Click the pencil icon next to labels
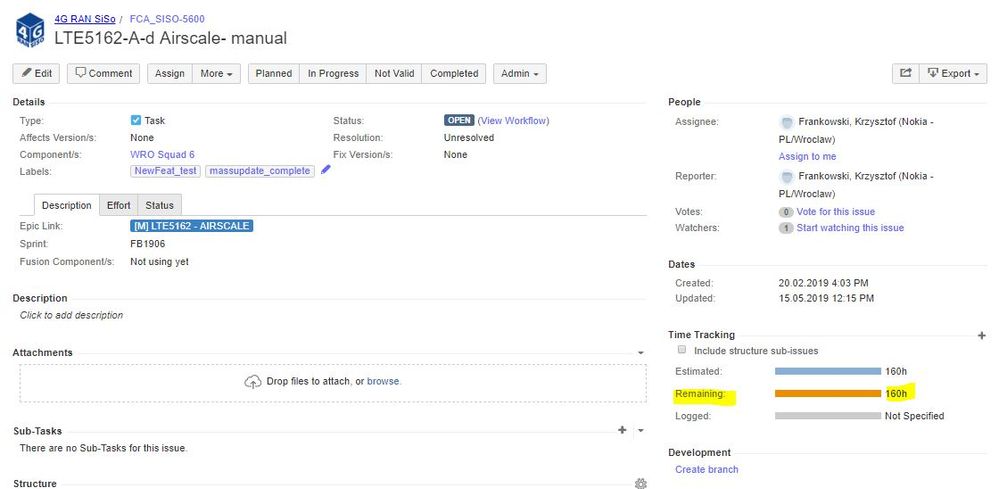 point(326,170)
